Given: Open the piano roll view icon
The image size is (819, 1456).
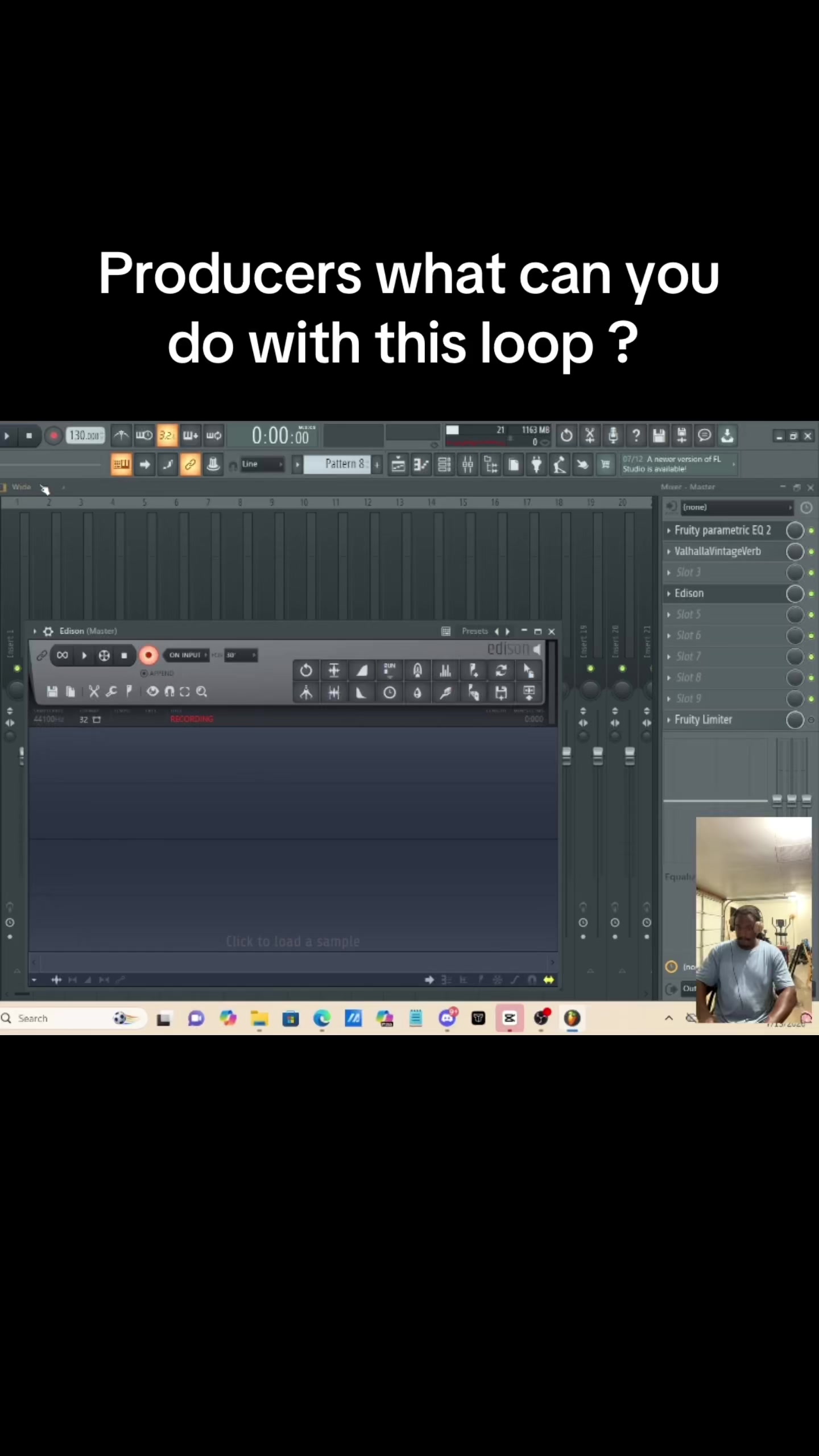Looking at the screenshot, I should click(421, 465).
